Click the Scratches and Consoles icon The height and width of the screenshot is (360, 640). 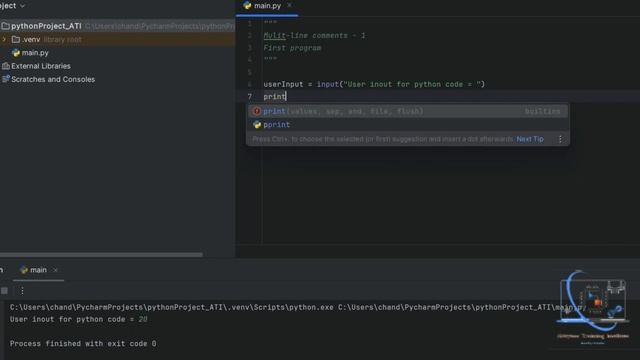6,79
